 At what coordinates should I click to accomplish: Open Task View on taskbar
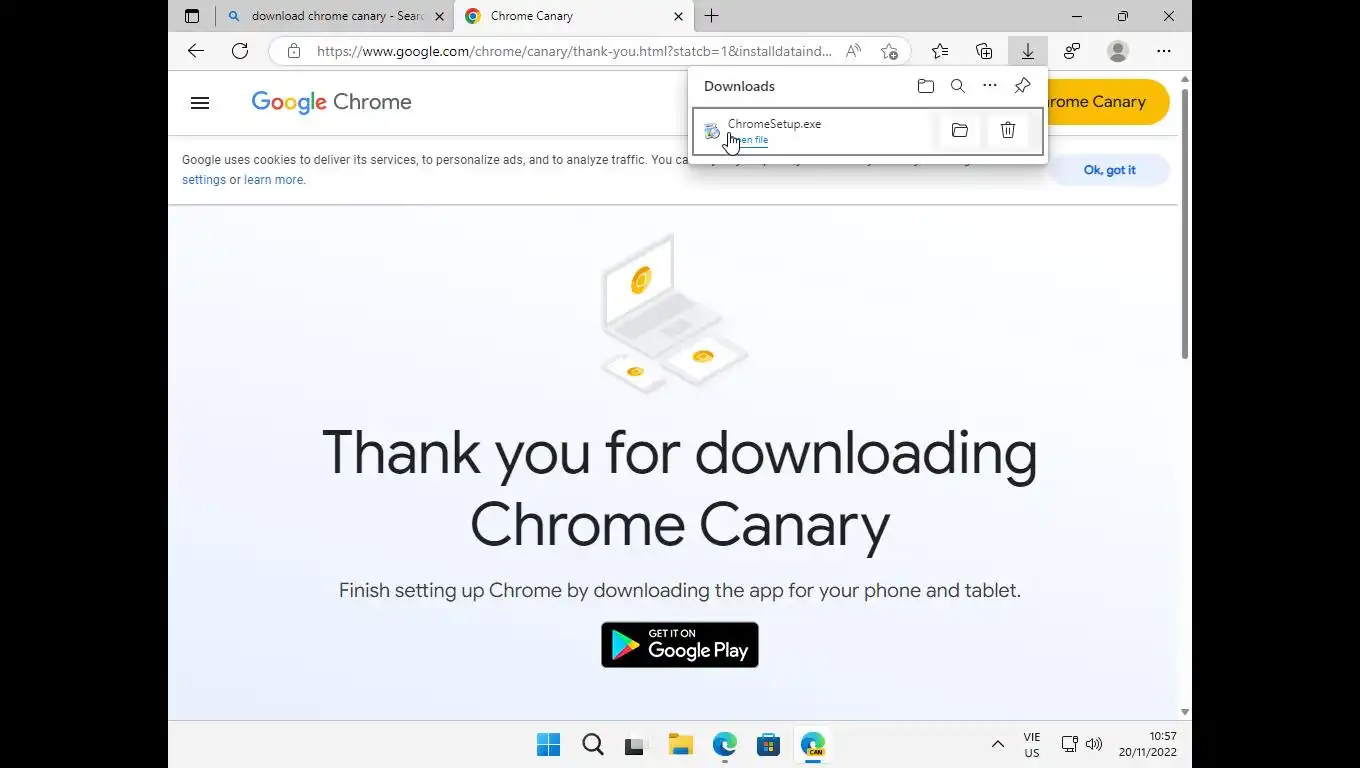pos(637,745)
